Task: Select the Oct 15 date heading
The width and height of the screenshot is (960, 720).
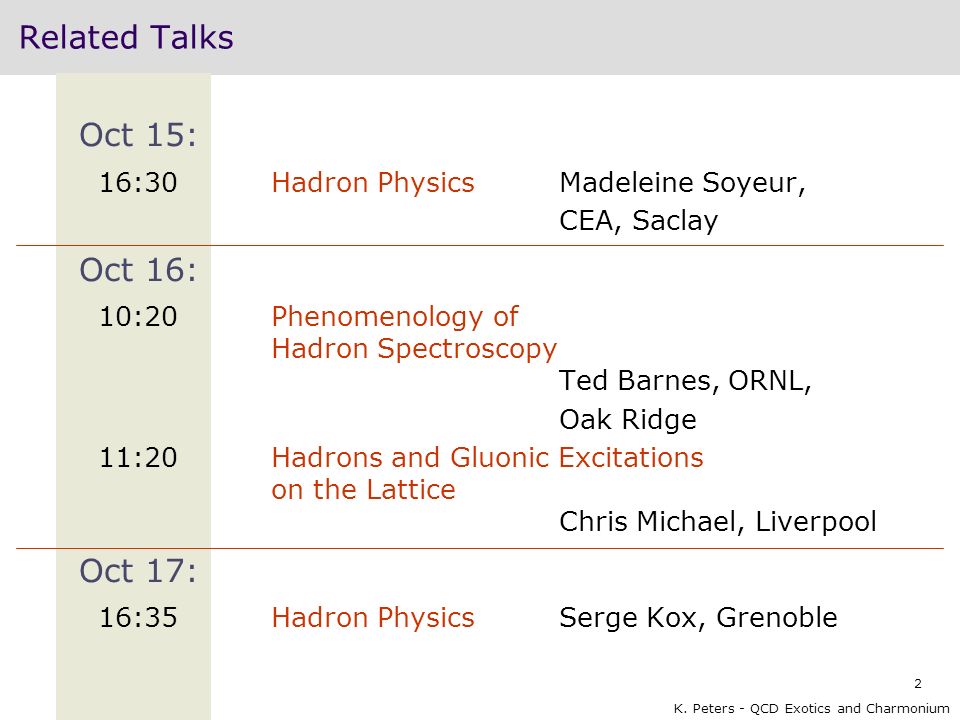Action: pos(138,135)
